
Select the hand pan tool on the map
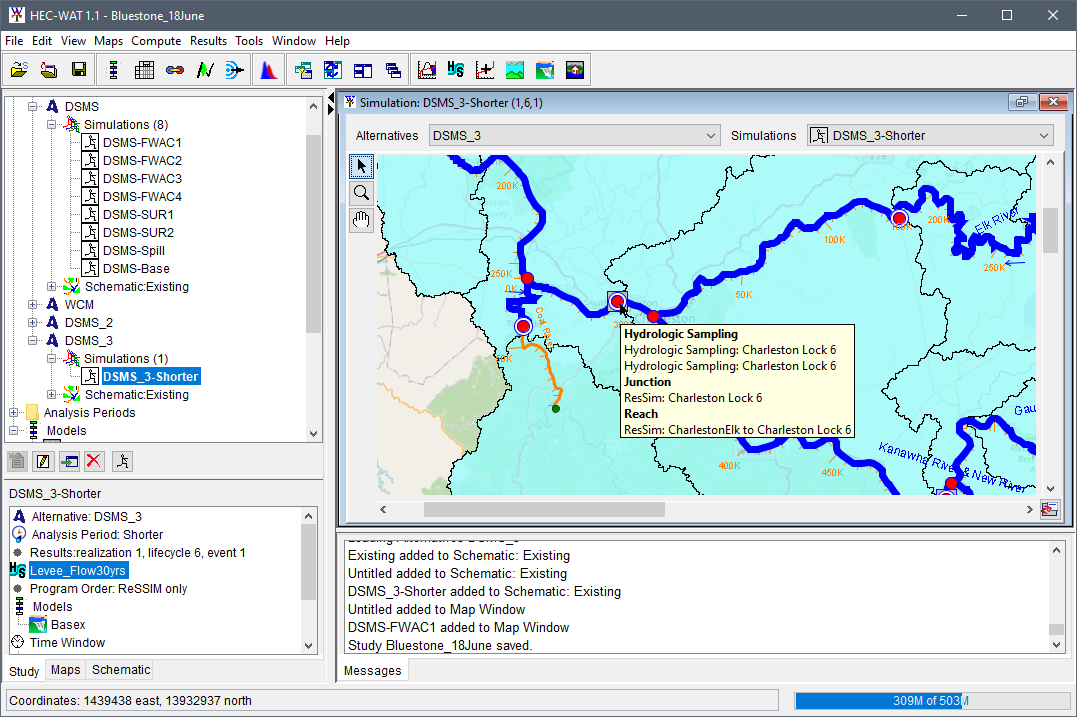point(361,220)
